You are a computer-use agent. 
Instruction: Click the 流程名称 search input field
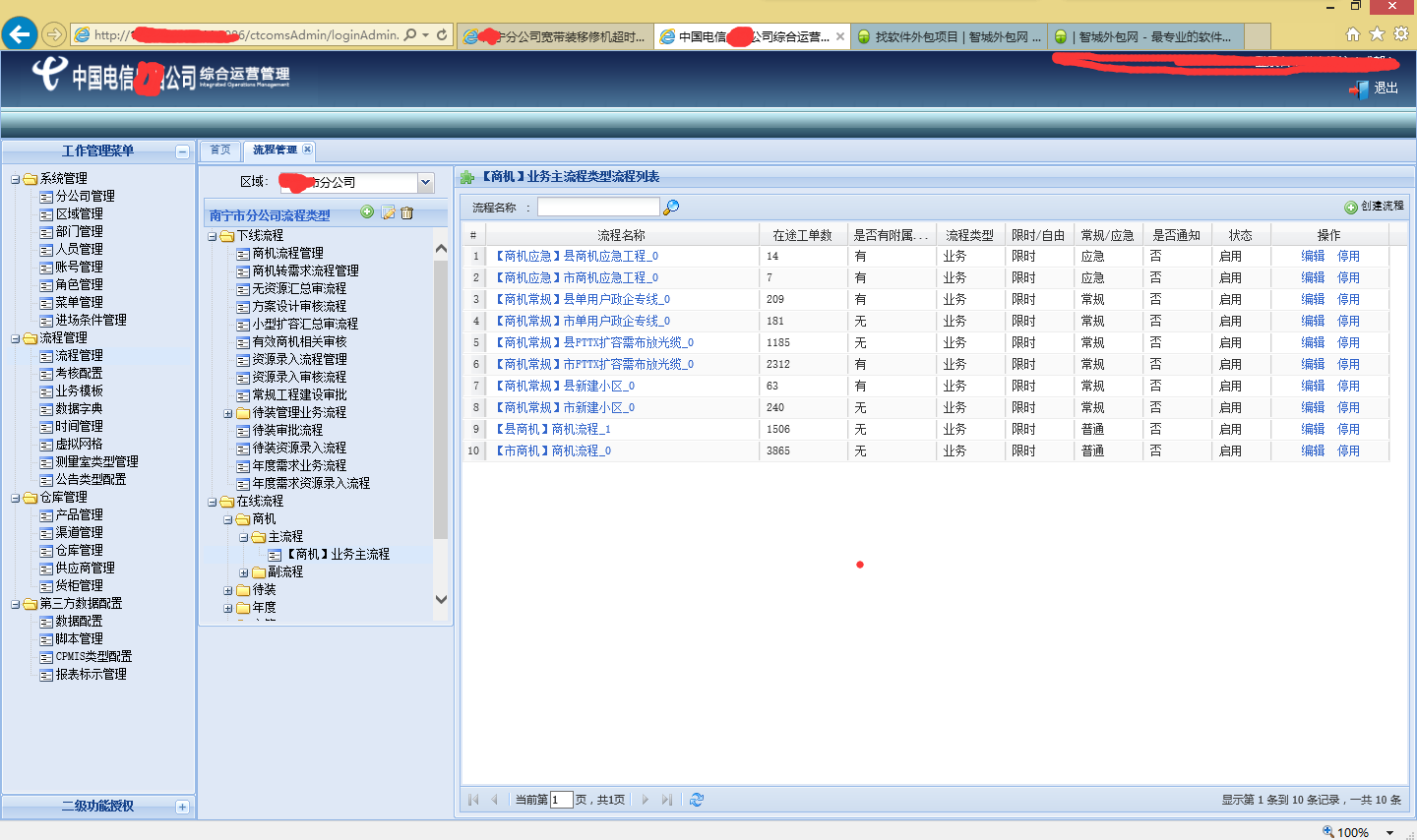click(598, 207)
